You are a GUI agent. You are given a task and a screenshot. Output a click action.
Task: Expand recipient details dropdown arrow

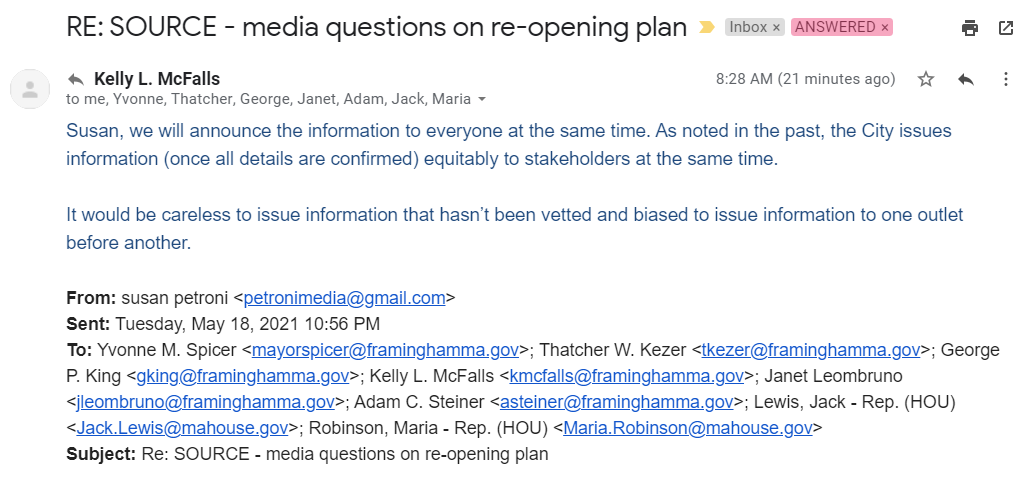482,100
